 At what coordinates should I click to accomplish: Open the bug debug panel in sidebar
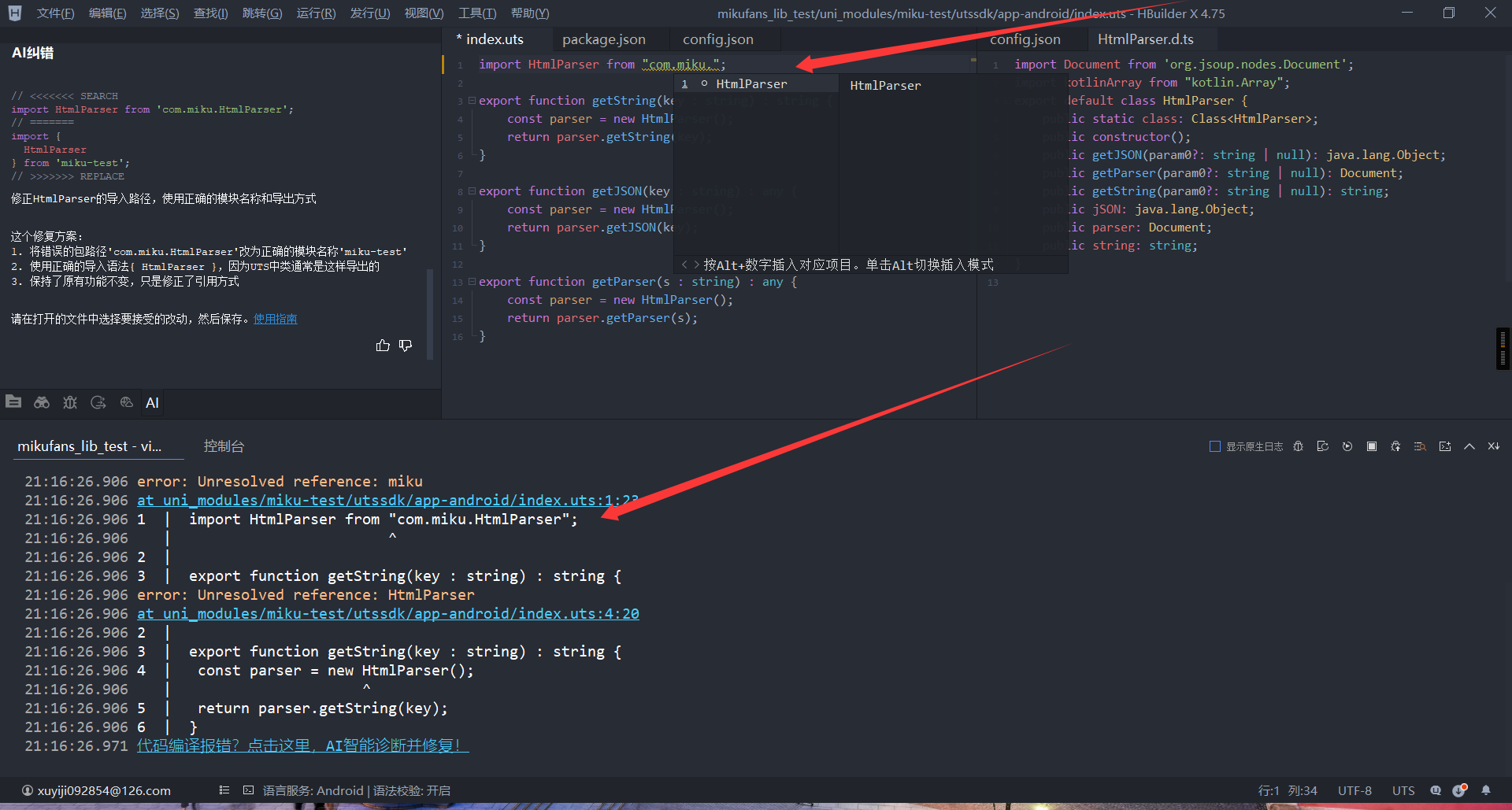pos(70,402)
